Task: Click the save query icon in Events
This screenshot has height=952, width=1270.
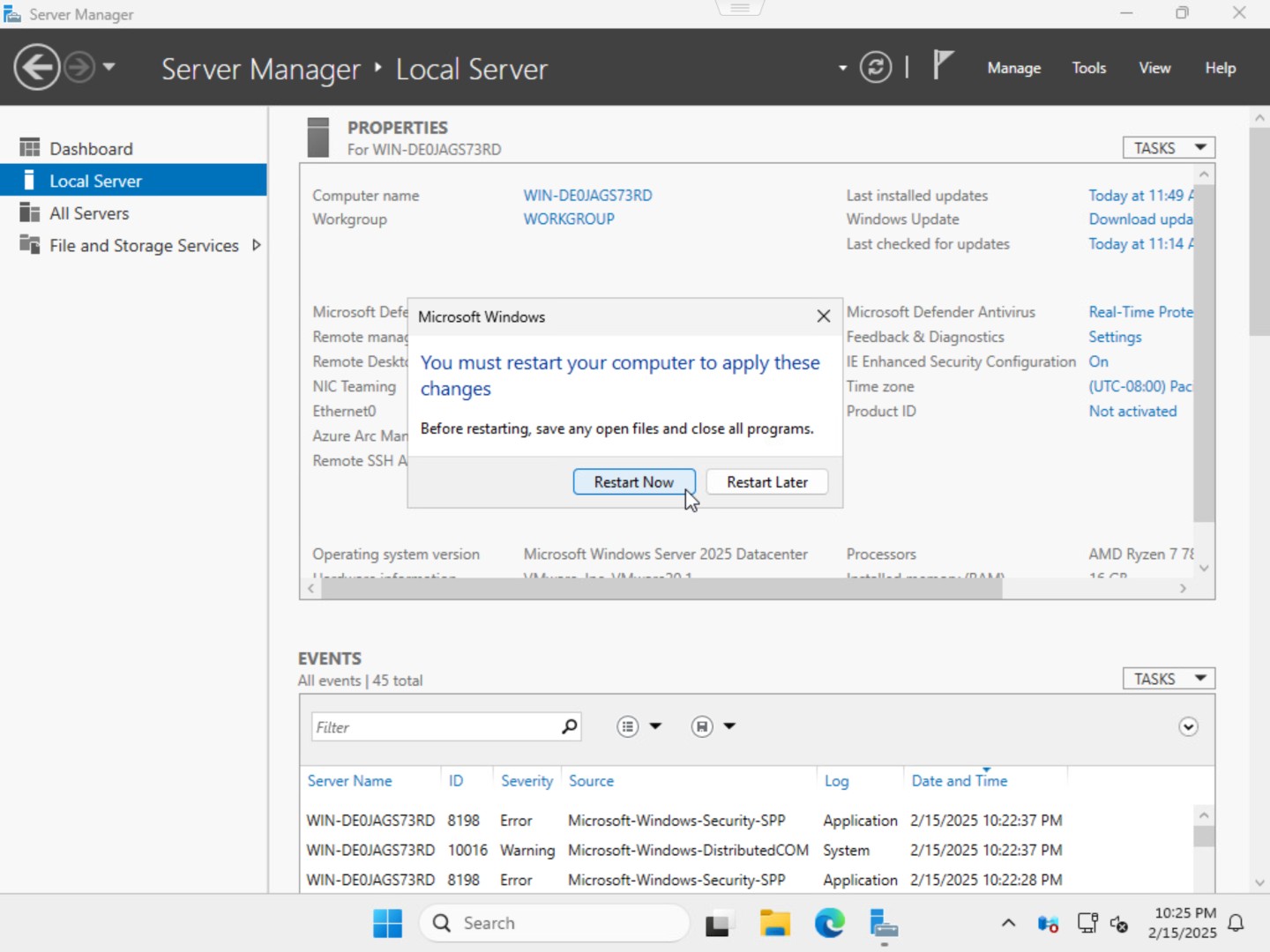Action: pyautogui.click(x=702, y=726)
